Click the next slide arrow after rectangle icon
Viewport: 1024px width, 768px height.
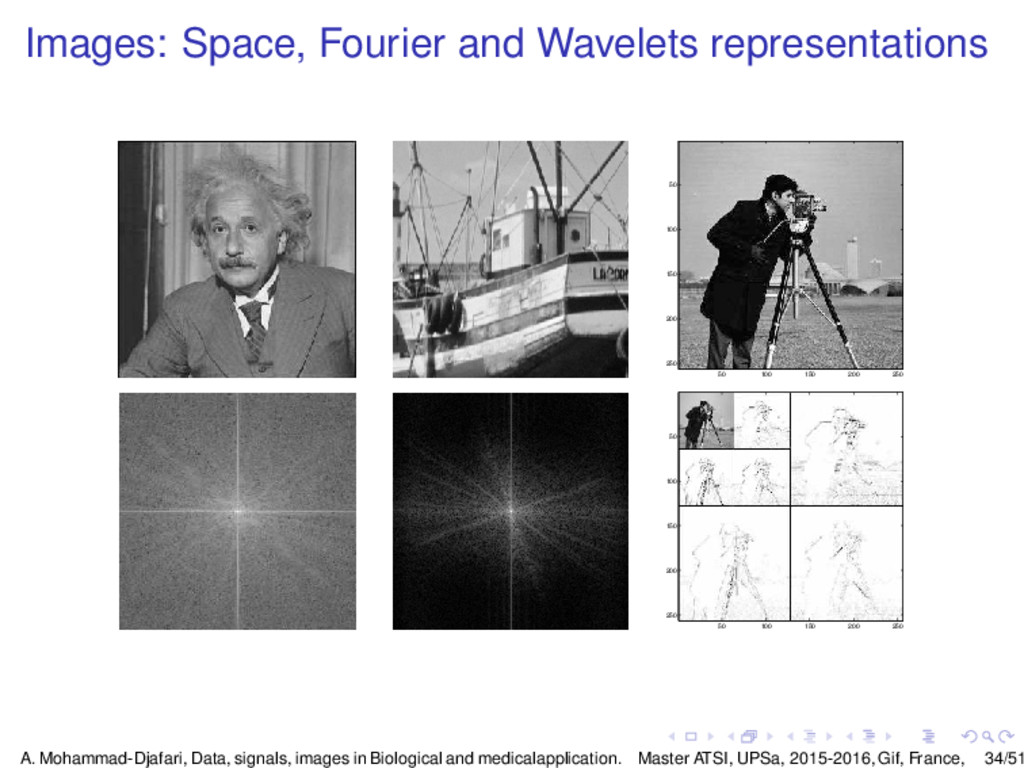point(711,737)
